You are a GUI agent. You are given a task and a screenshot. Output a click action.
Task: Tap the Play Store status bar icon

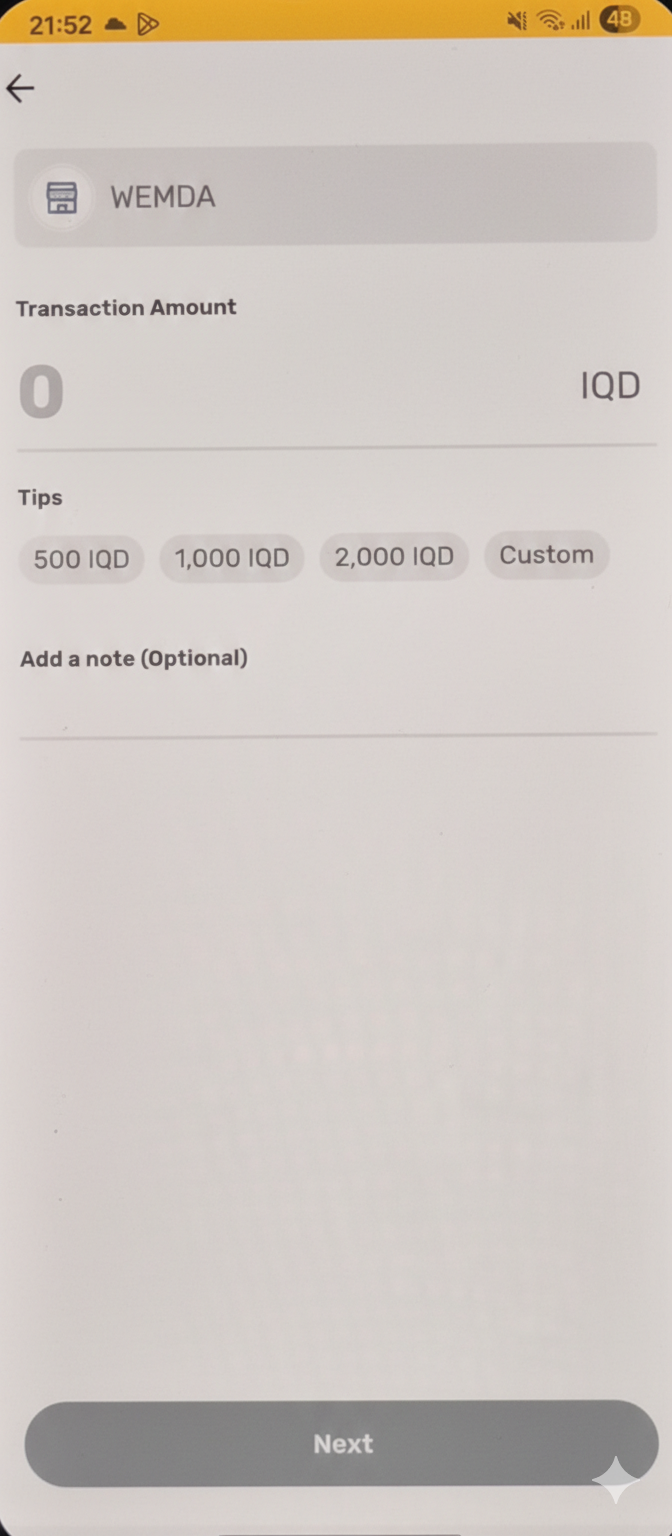pos(148,23)
